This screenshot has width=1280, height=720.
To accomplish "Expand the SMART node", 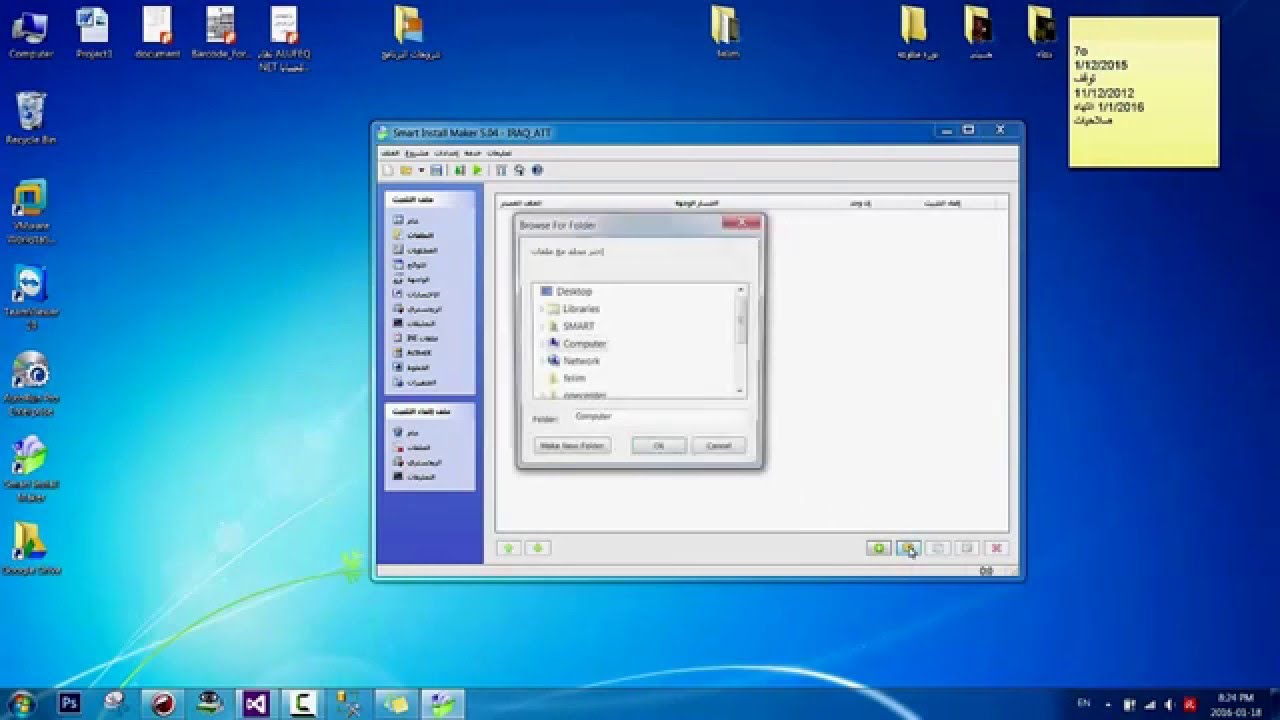I will (x=541, y=326).
